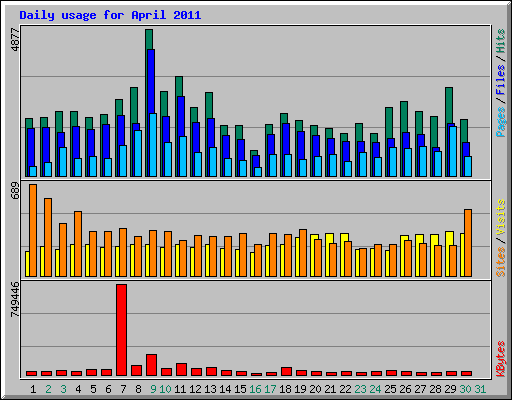512x400 pixels.
Task: Click the day 31 label on the x-axis
Action: (480, 389)
